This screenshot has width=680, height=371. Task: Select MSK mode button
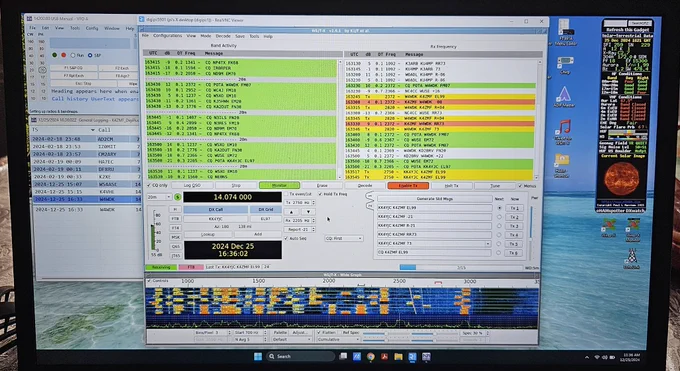tap(175, 237)
